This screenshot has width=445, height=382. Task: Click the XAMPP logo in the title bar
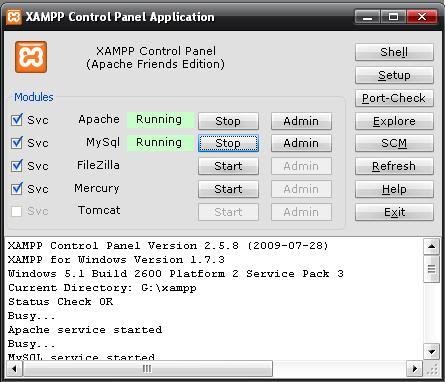tap(14, 17)
